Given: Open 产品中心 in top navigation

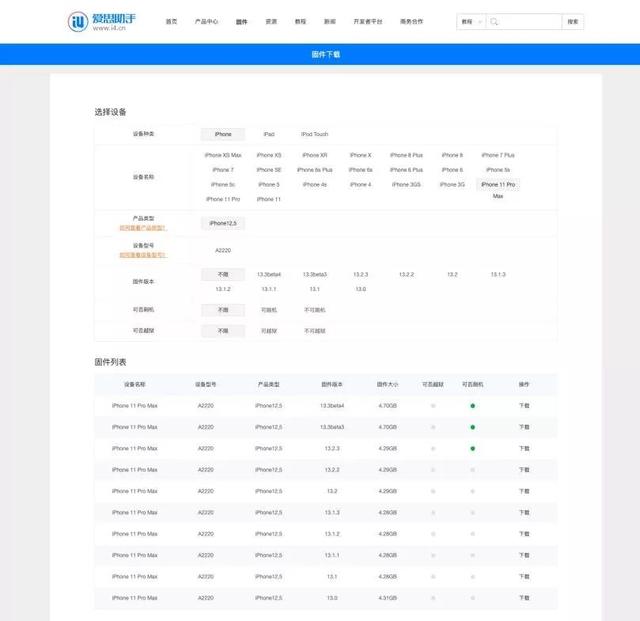Looking at the screenshot, I should (207, 22).
